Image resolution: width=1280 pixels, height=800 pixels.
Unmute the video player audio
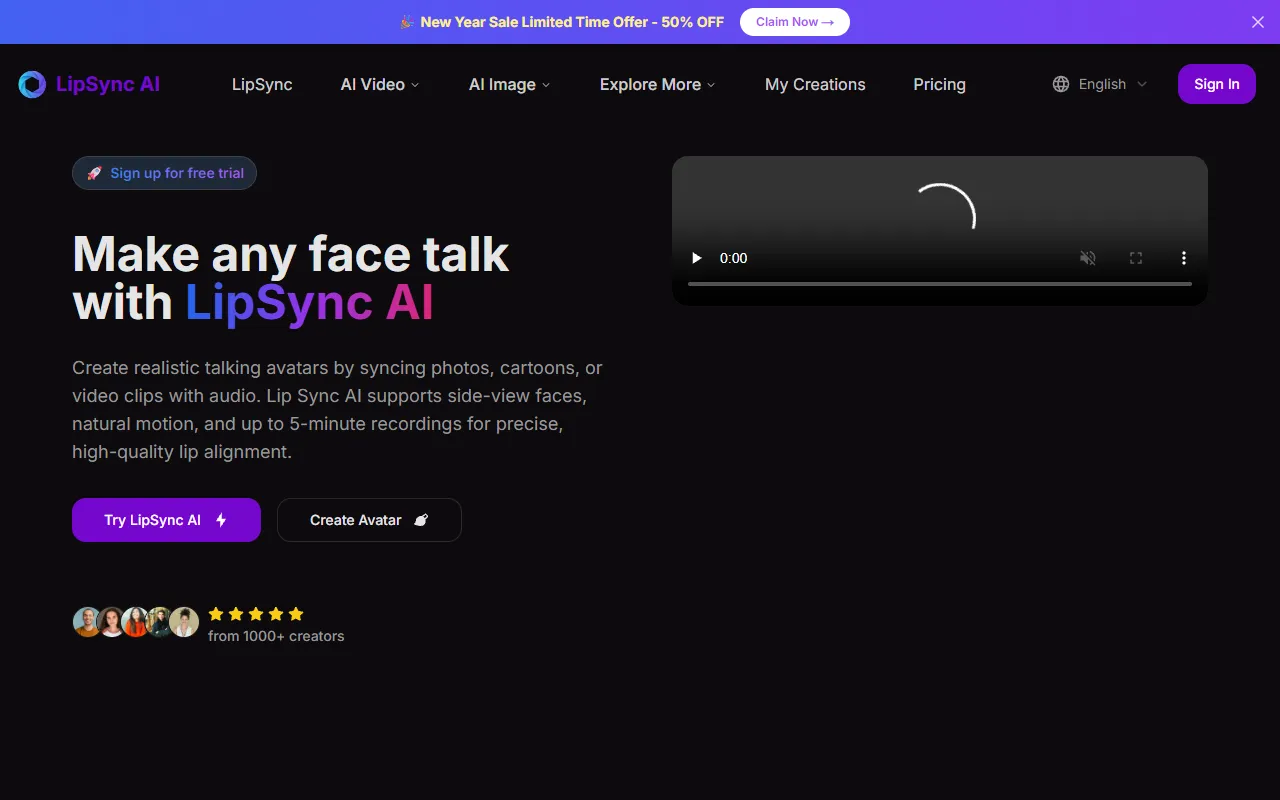point(1088,258)
